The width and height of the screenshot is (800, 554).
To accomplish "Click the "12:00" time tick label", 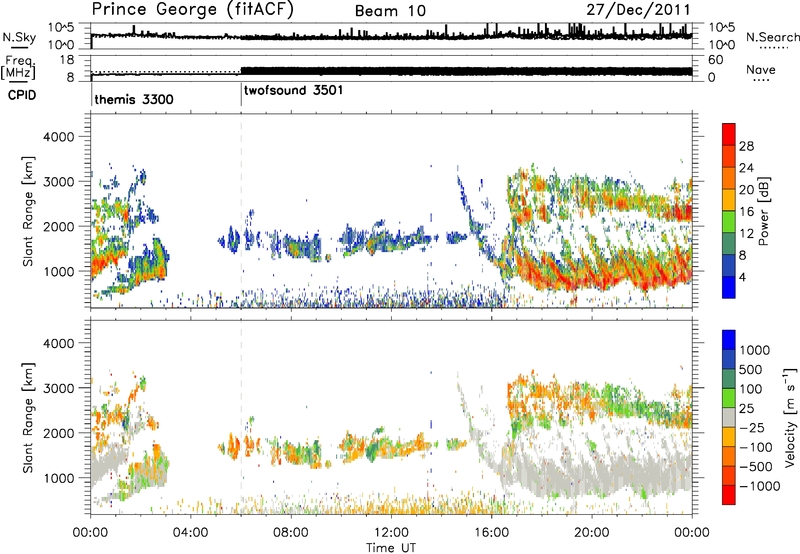I will 391,533.
